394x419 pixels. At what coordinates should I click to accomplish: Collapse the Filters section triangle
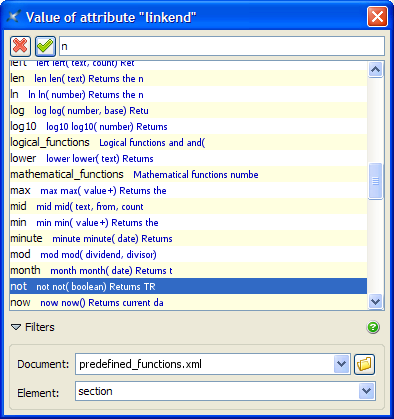[16, 327]
